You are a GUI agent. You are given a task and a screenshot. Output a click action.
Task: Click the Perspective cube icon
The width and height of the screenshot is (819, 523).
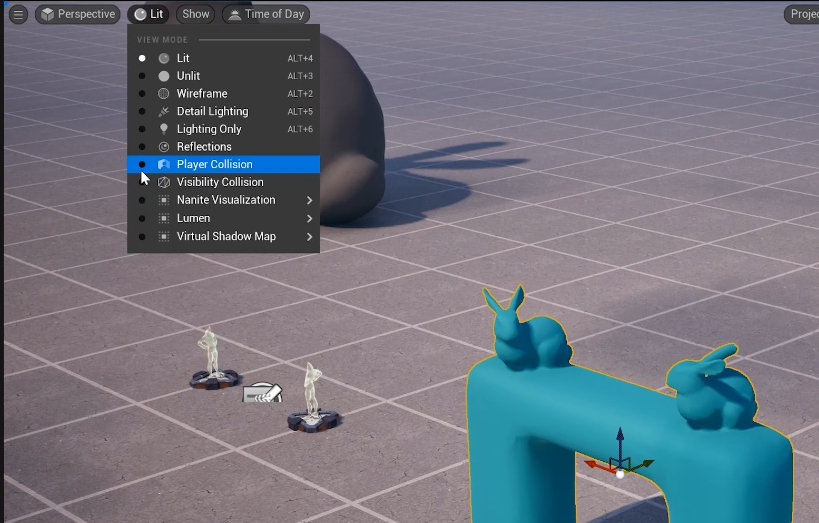coord(48,14)
